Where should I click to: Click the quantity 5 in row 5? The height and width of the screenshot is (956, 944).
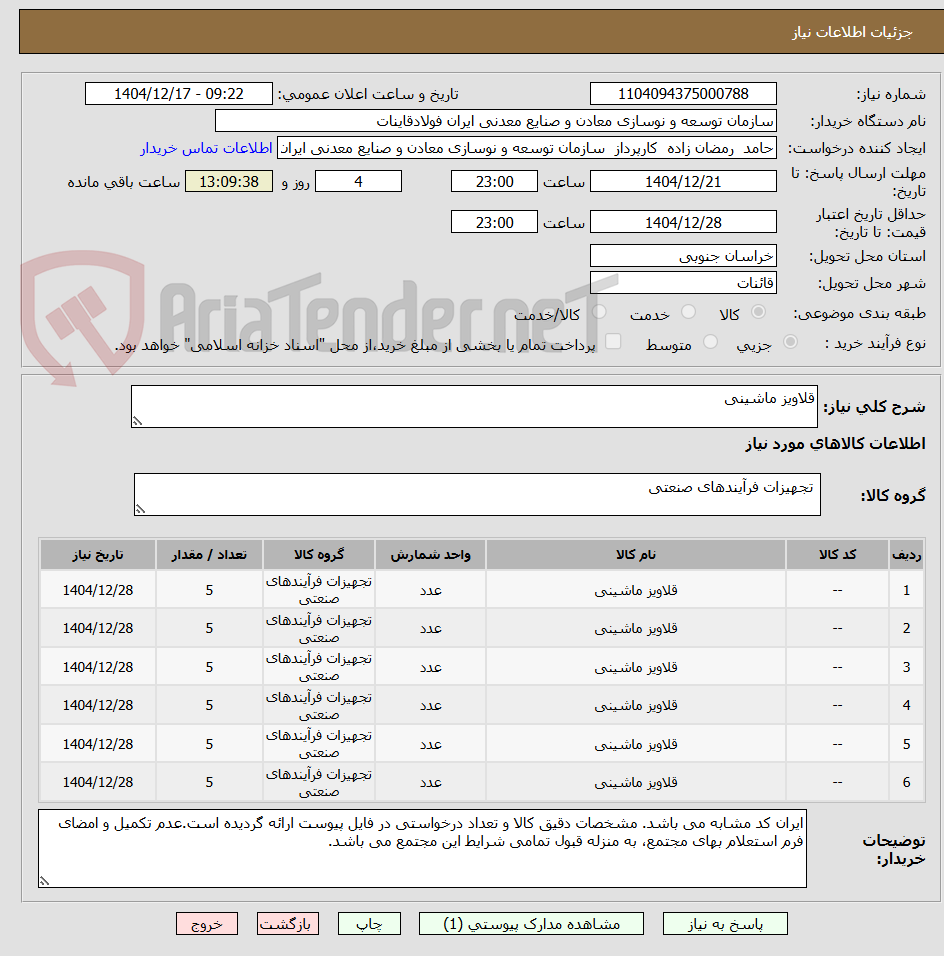tap(209, 744)
